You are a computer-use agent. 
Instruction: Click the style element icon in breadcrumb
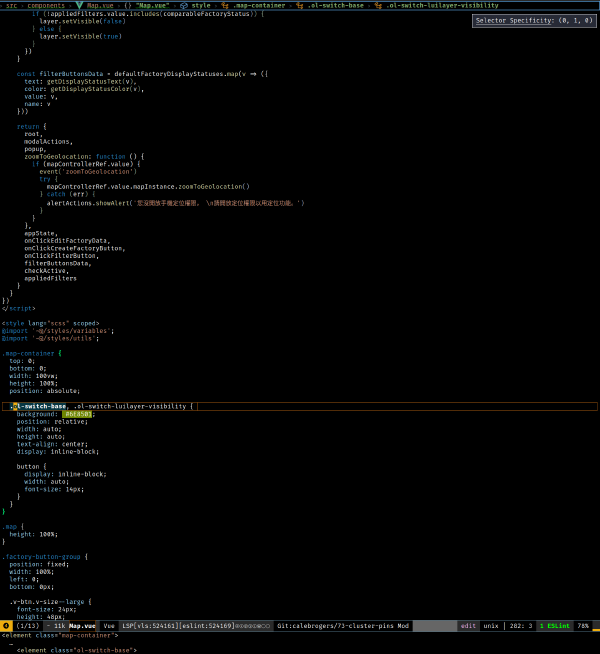(184, 5)
